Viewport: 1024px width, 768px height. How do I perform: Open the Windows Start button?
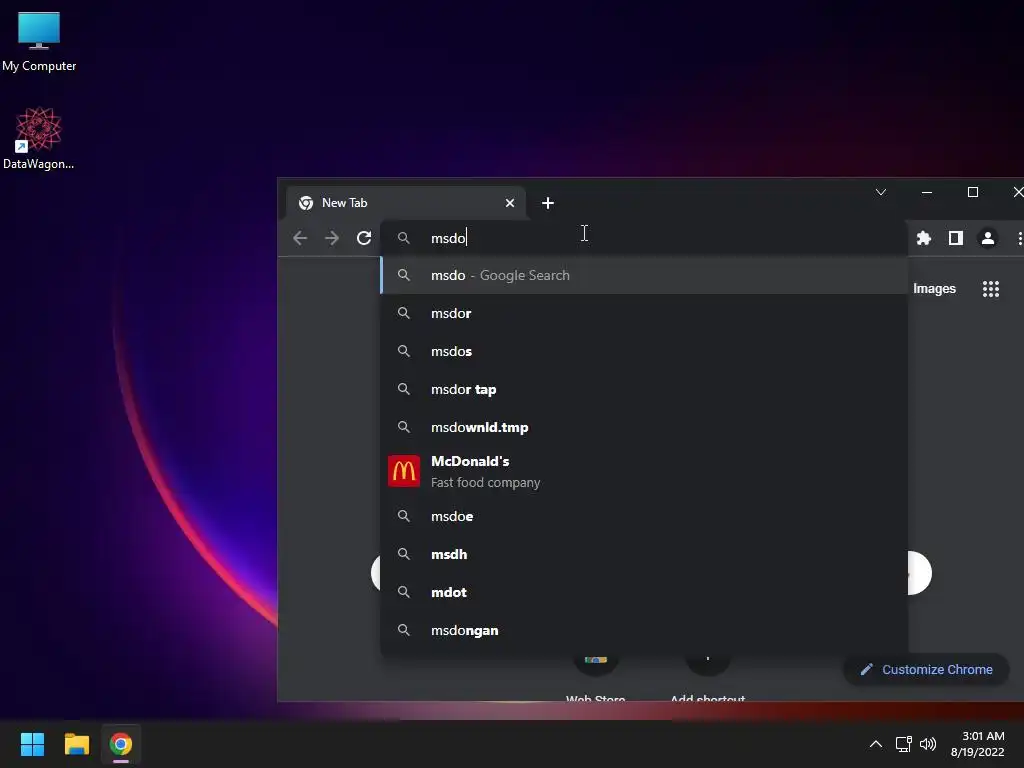pyautogui.click(x=32, y=744)
